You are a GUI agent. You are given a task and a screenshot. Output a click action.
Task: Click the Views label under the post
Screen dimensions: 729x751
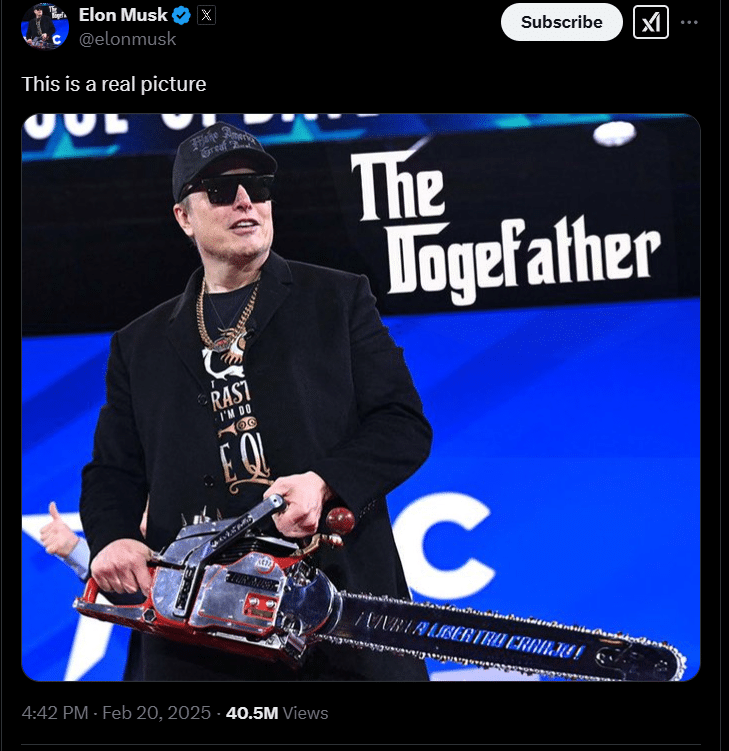coord(306,713)
